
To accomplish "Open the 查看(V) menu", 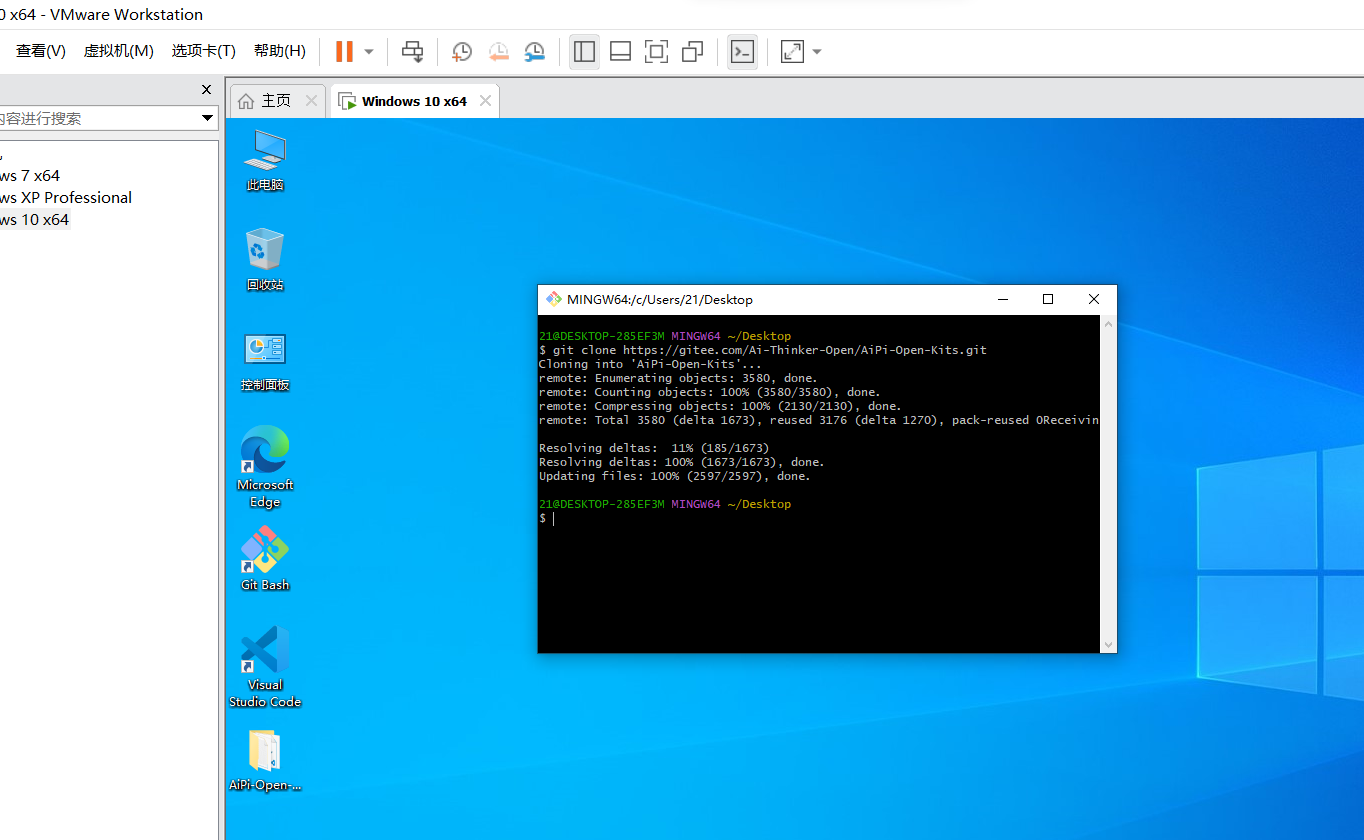I will click(40, 51).
